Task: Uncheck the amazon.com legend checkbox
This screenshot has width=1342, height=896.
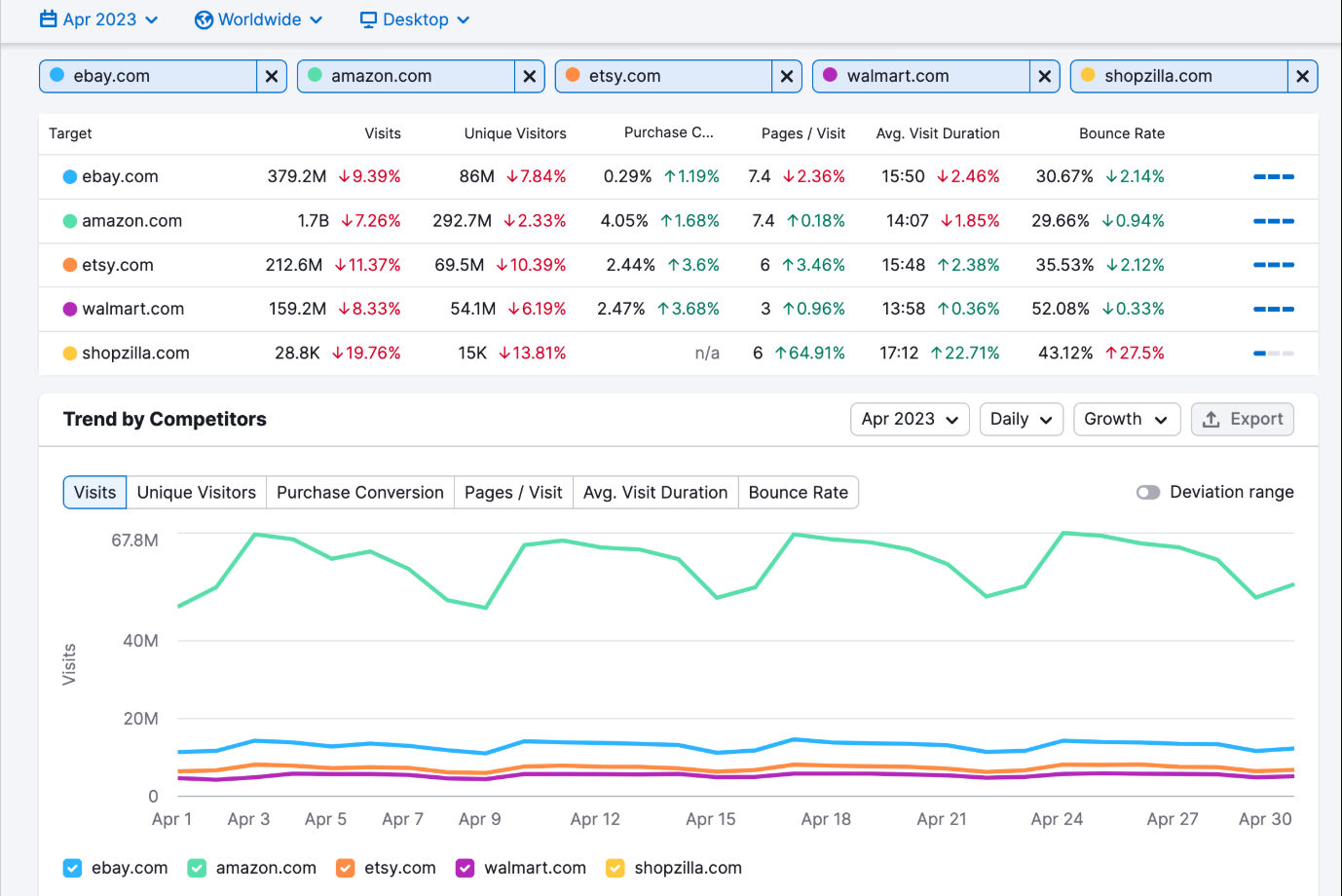Action: [x=197, y=868]
